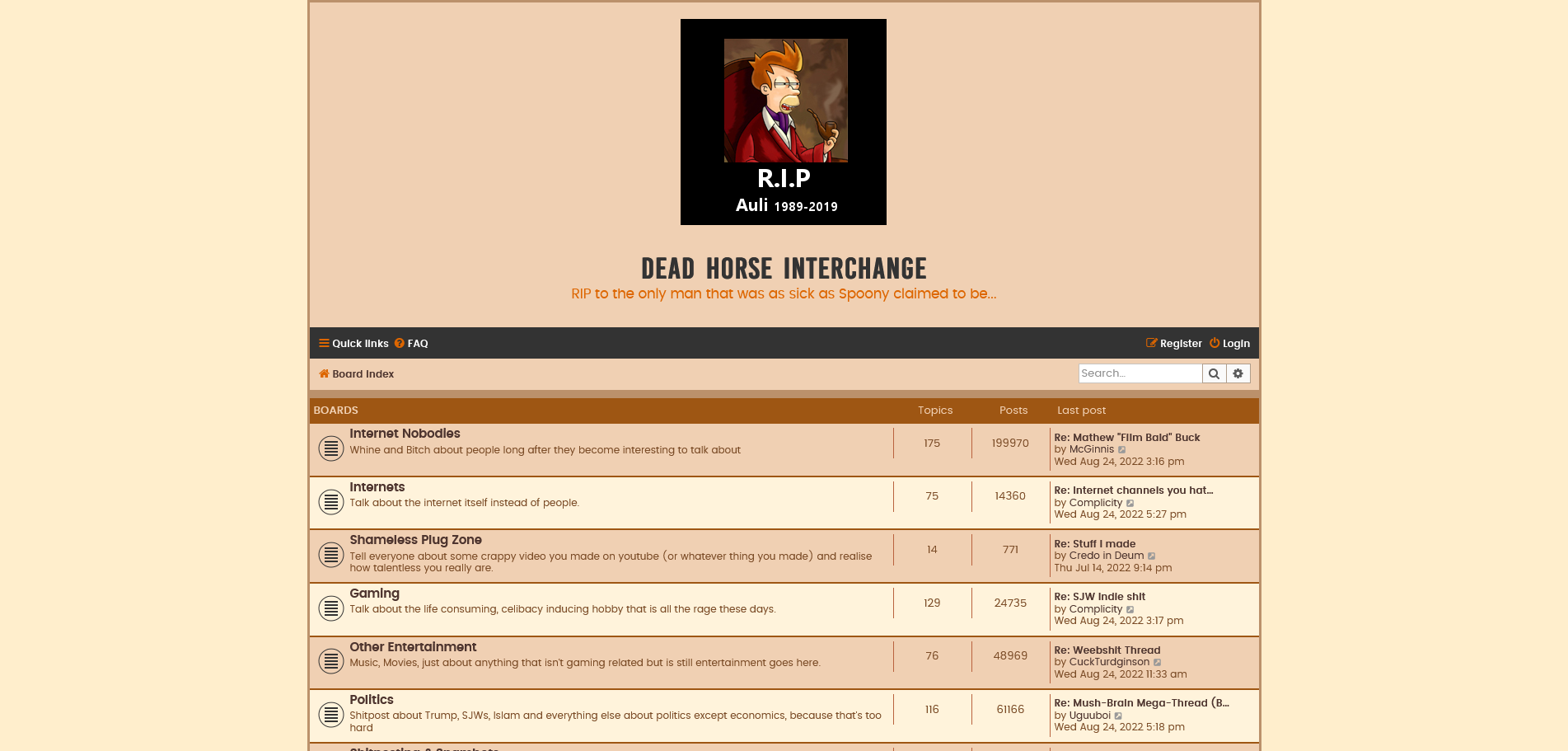The height and width of the screenshot is (751, 1568).
Task: Click the R.I.P Auli site logo
Action: (784, 122)
